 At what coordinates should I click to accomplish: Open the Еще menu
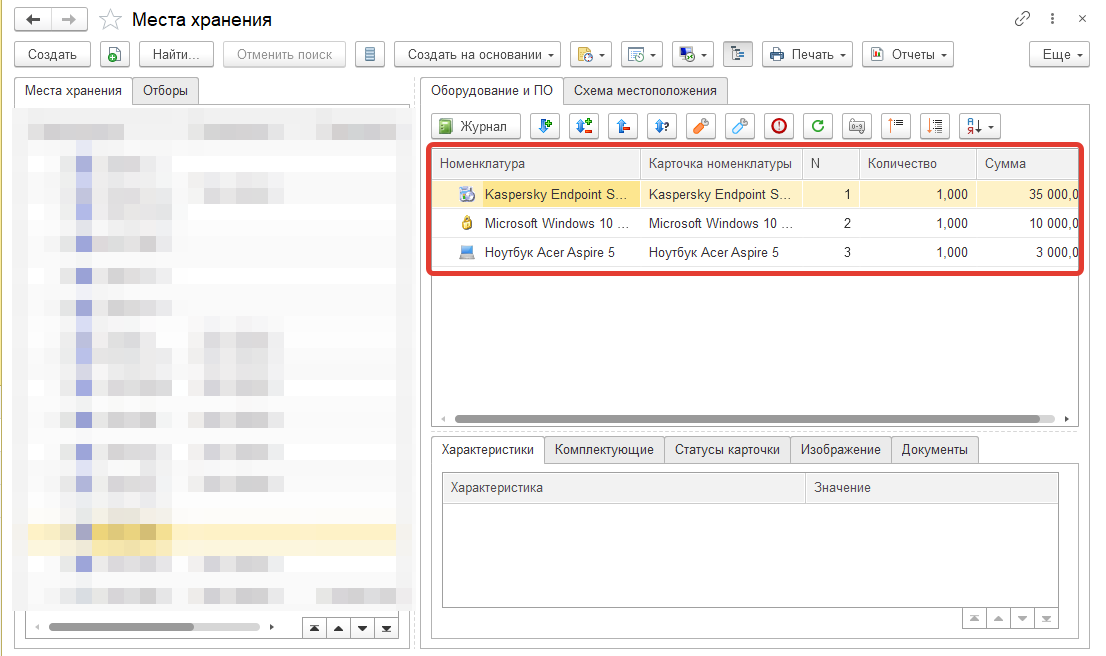pyautogui.click(x=1059, y=54)
